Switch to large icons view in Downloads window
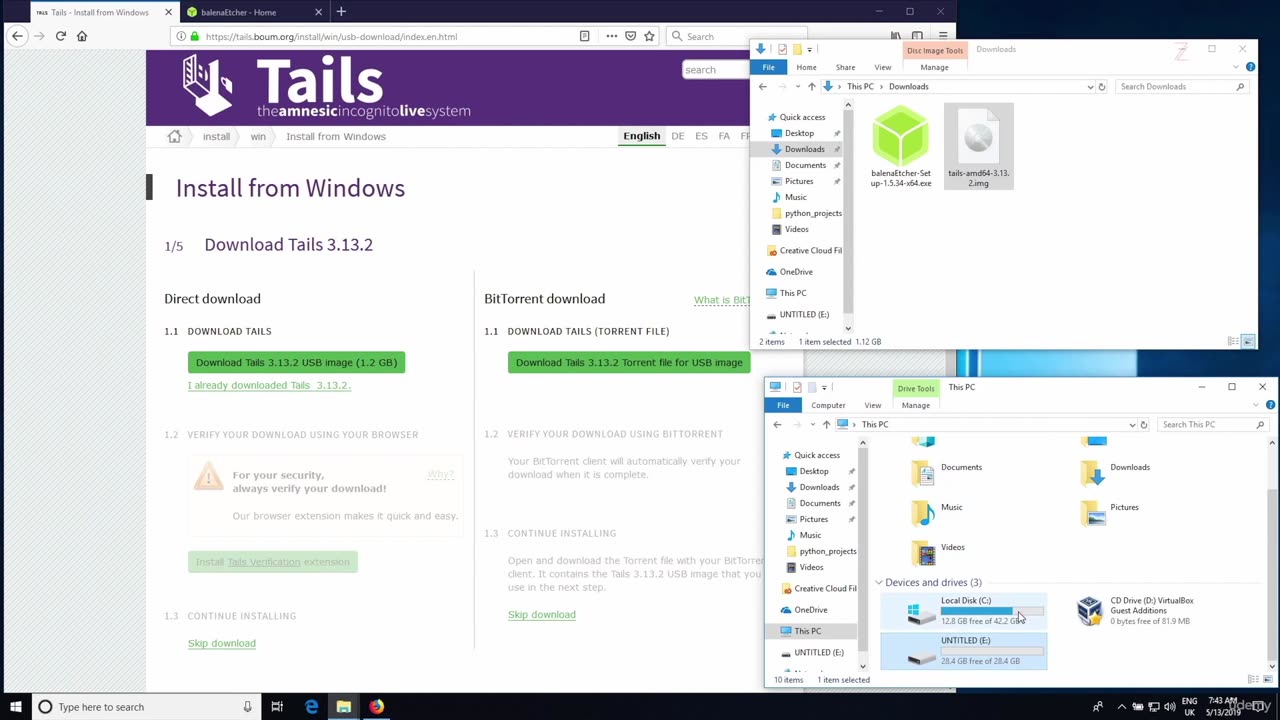 tap(1247, 342)
